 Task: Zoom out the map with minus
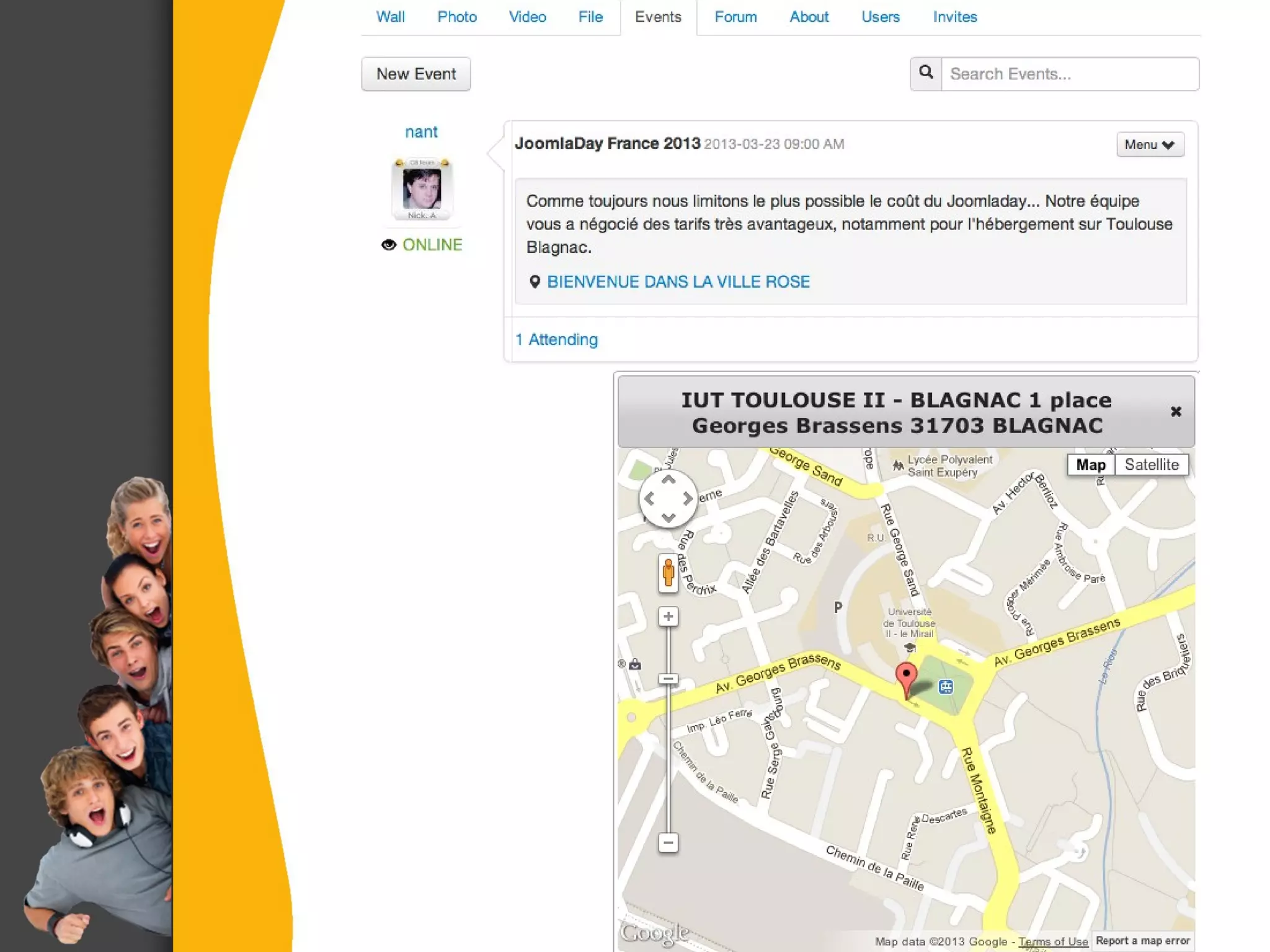pyautogui.click(x=668, y=842)
